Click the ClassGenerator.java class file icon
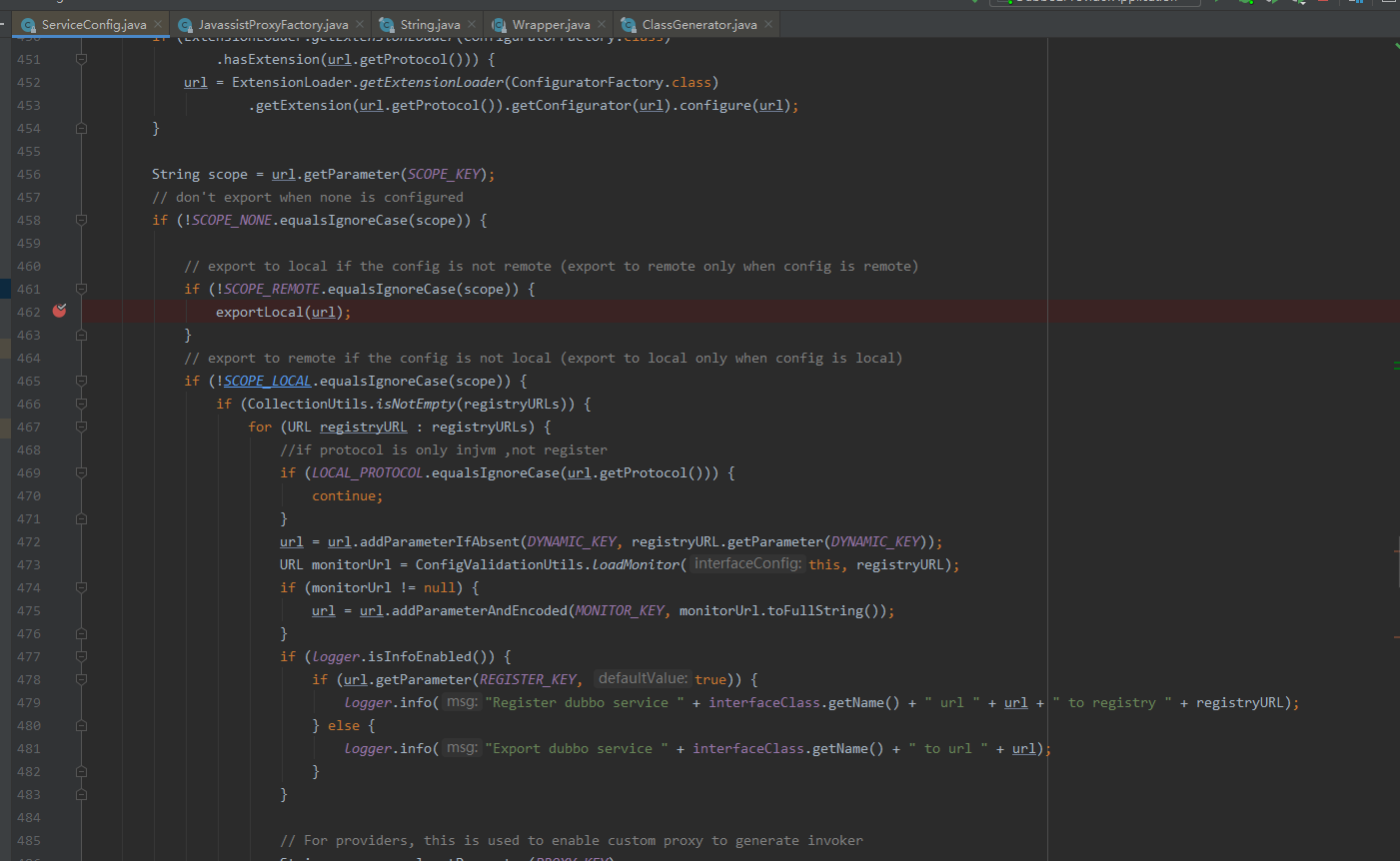 pyautogui.click(x=629, y=25)
